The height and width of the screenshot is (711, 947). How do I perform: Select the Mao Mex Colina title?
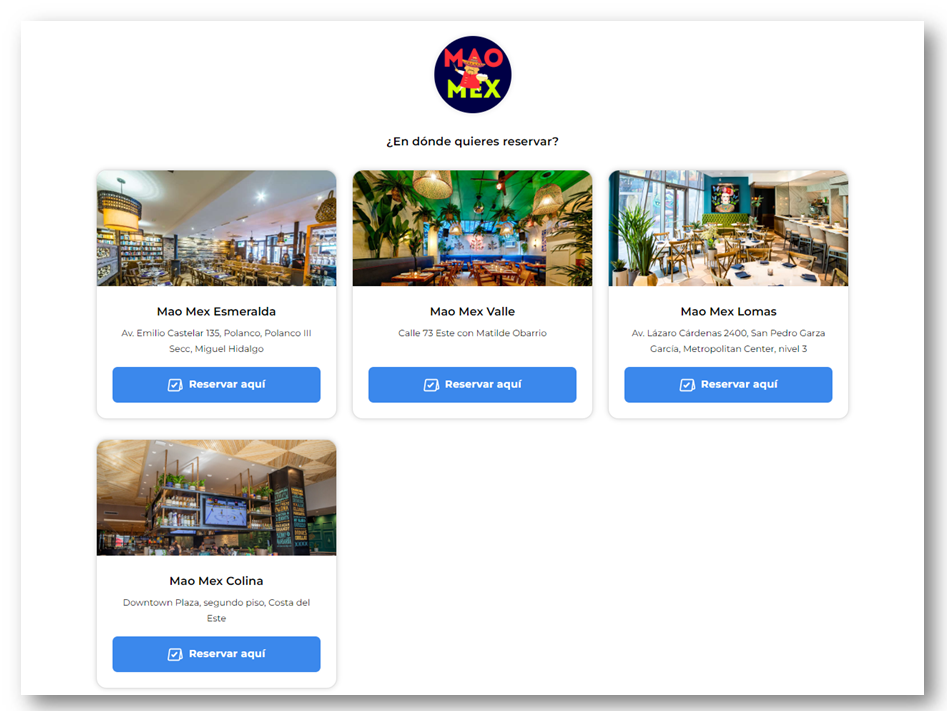[216, 581]
